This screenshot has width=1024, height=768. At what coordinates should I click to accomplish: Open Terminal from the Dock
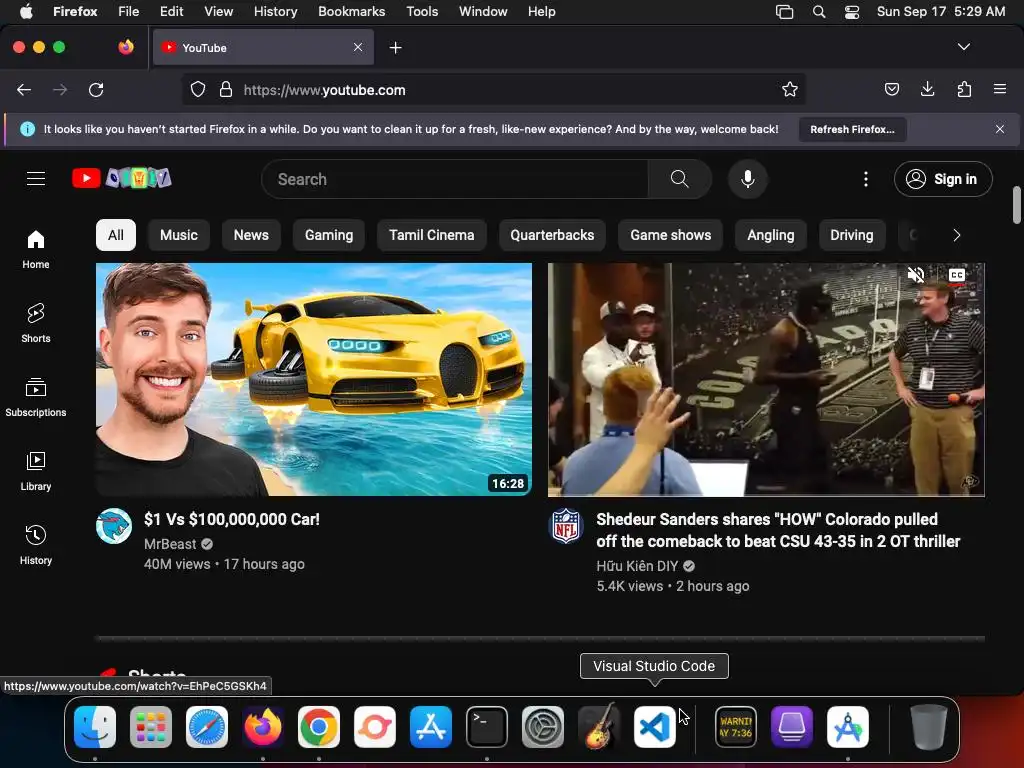tap(487, 727)
